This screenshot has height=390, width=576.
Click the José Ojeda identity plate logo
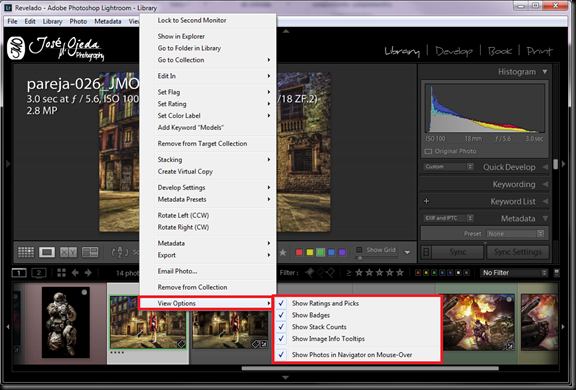[56, 48]
